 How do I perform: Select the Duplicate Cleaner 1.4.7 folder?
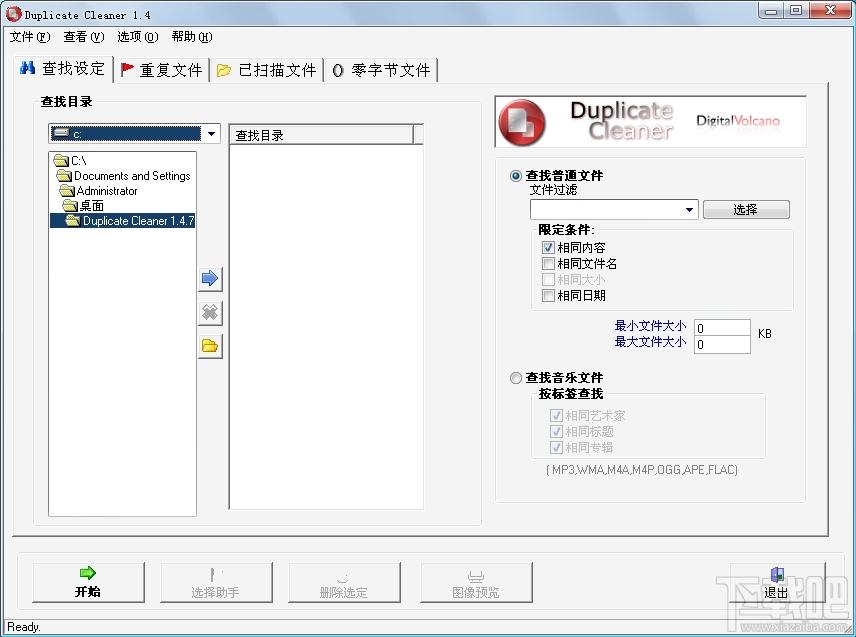pos(123,221)
